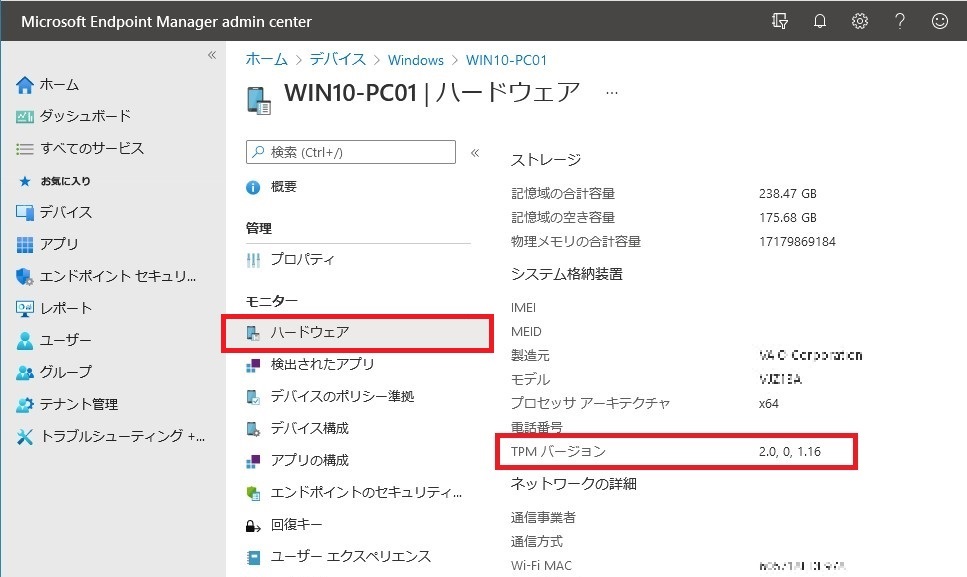The width and height of the screenshot is (967, 577).
Task: Focus the 検索 (Ctrl+/) search box
Action: (351, 152)
